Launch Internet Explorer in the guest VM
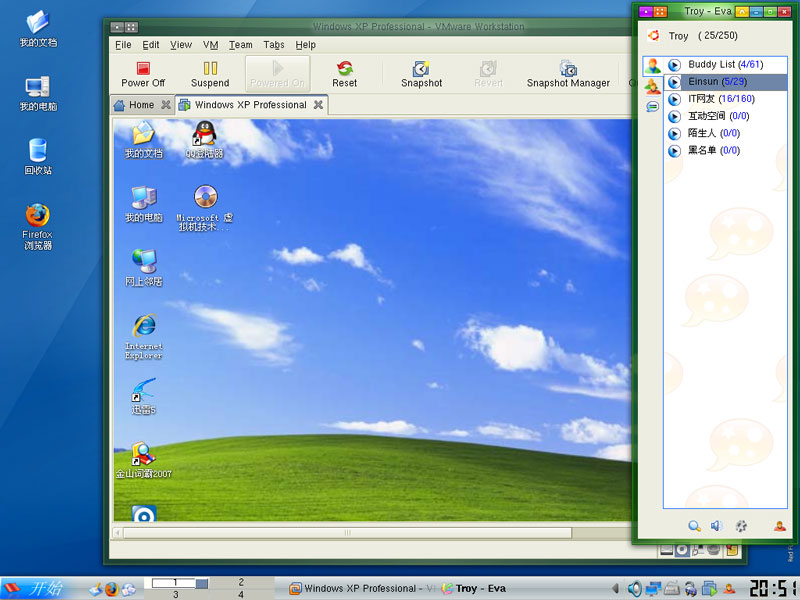The image size is (800, 600). click(144, 337)
